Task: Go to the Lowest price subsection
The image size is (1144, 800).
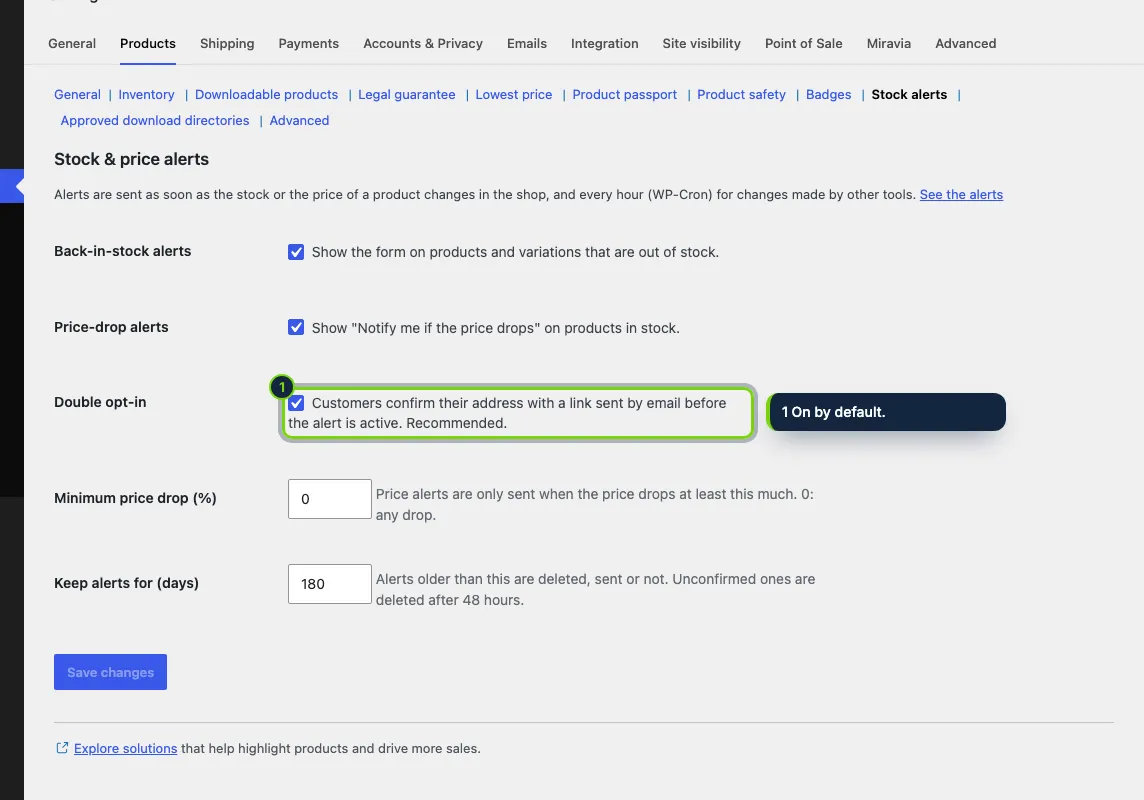Action: coord(514,95)
